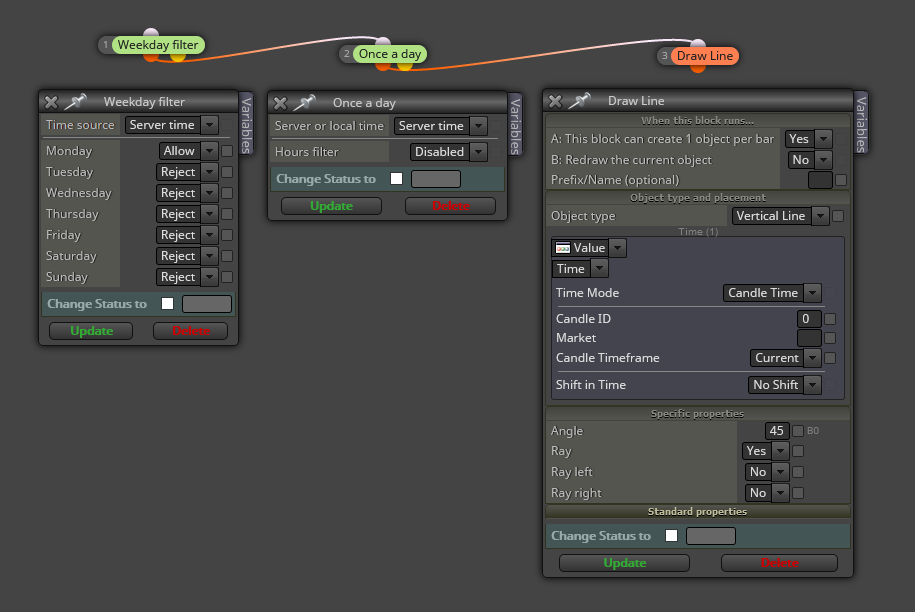Open the Tuesday Reject dropdown

tap(187, 172)
